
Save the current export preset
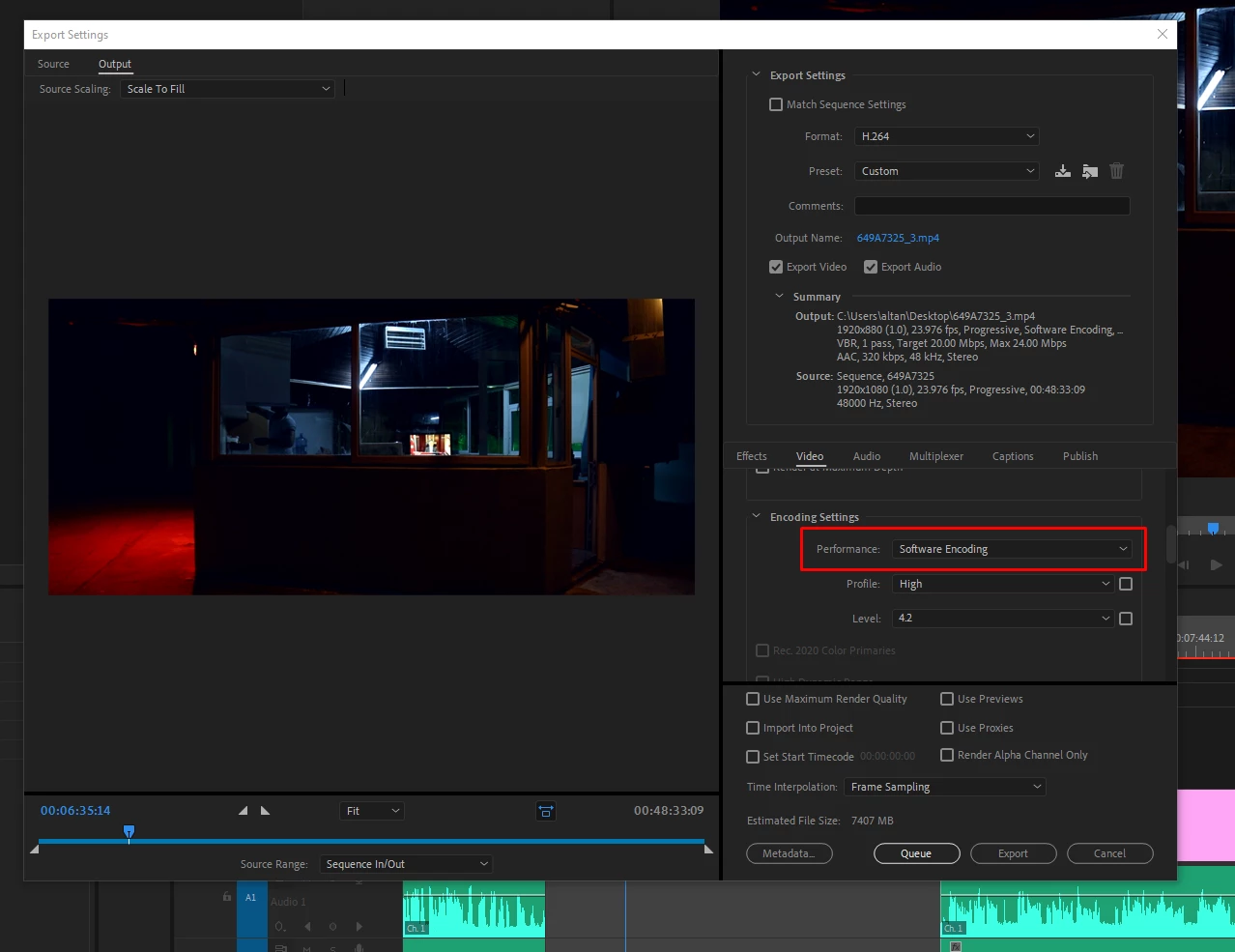coord(1062,171)
